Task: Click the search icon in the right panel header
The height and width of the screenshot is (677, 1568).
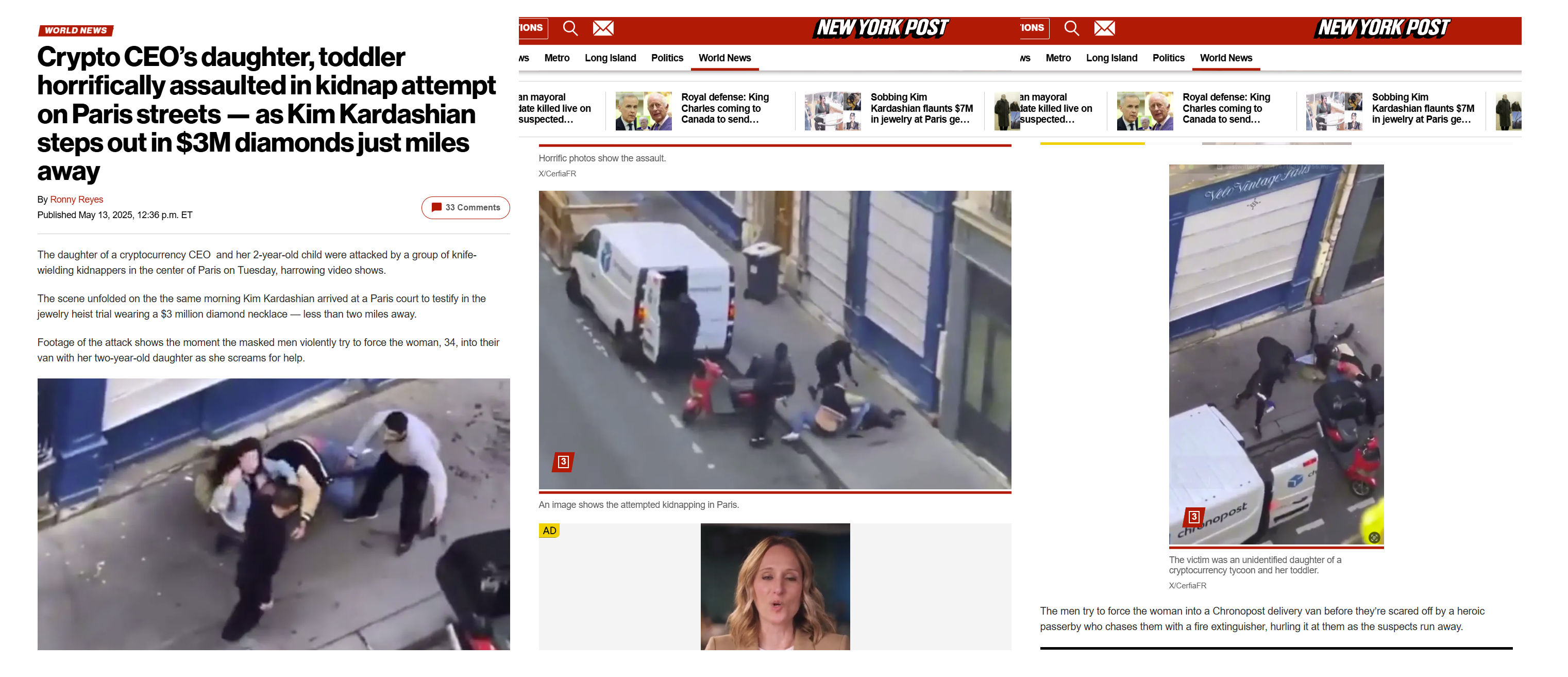Action: point(1072,28)
